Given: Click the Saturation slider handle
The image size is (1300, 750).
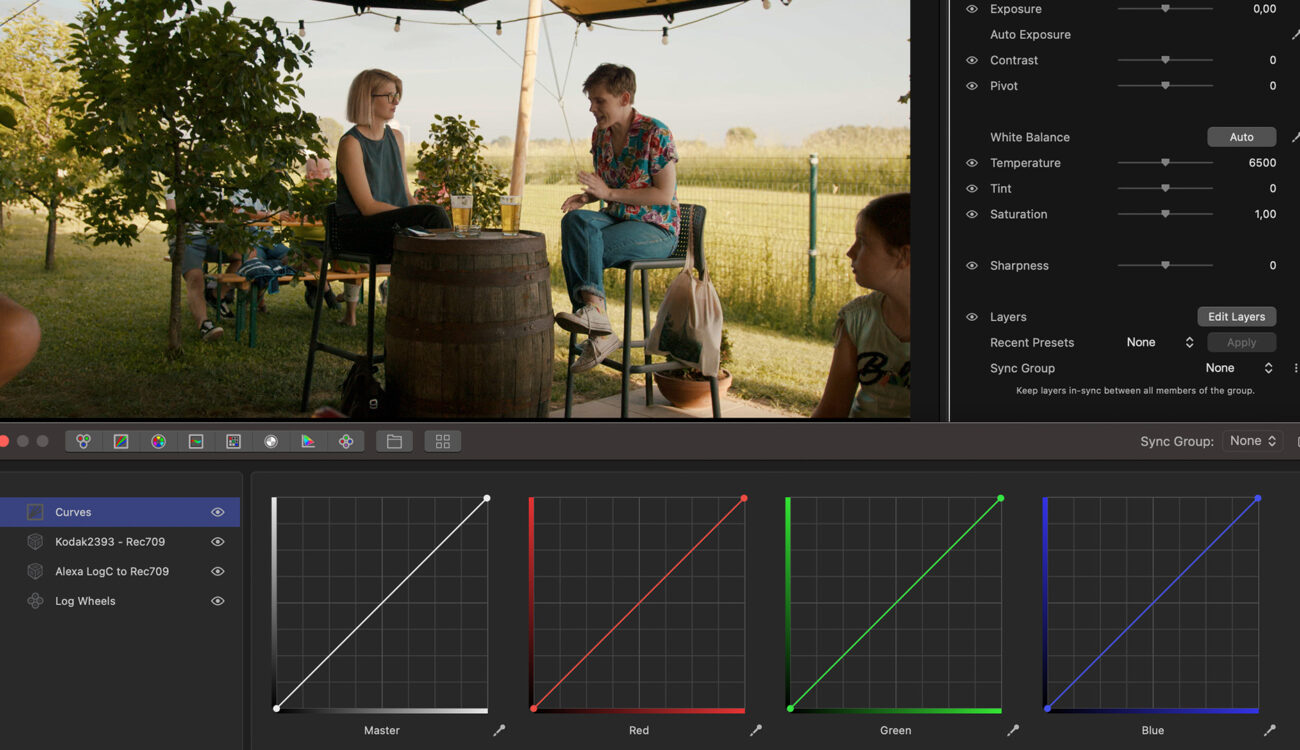Looking at the screenshot, I should pyautogui.click(x=1165, y=214).
